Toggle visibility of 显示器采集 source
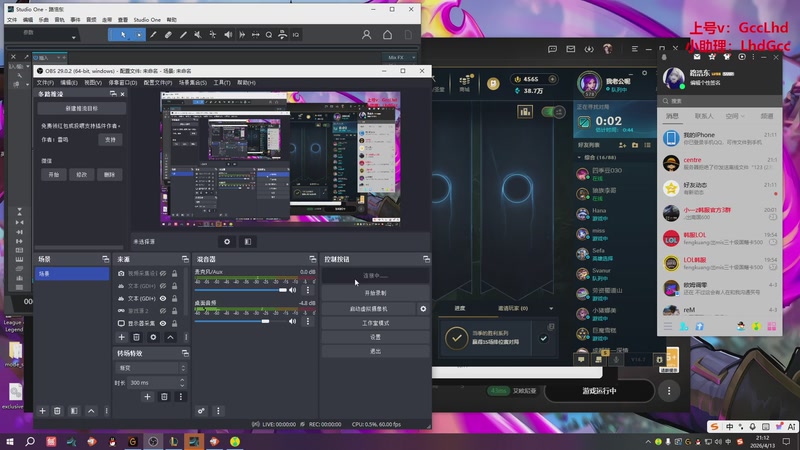 [163, 324]
